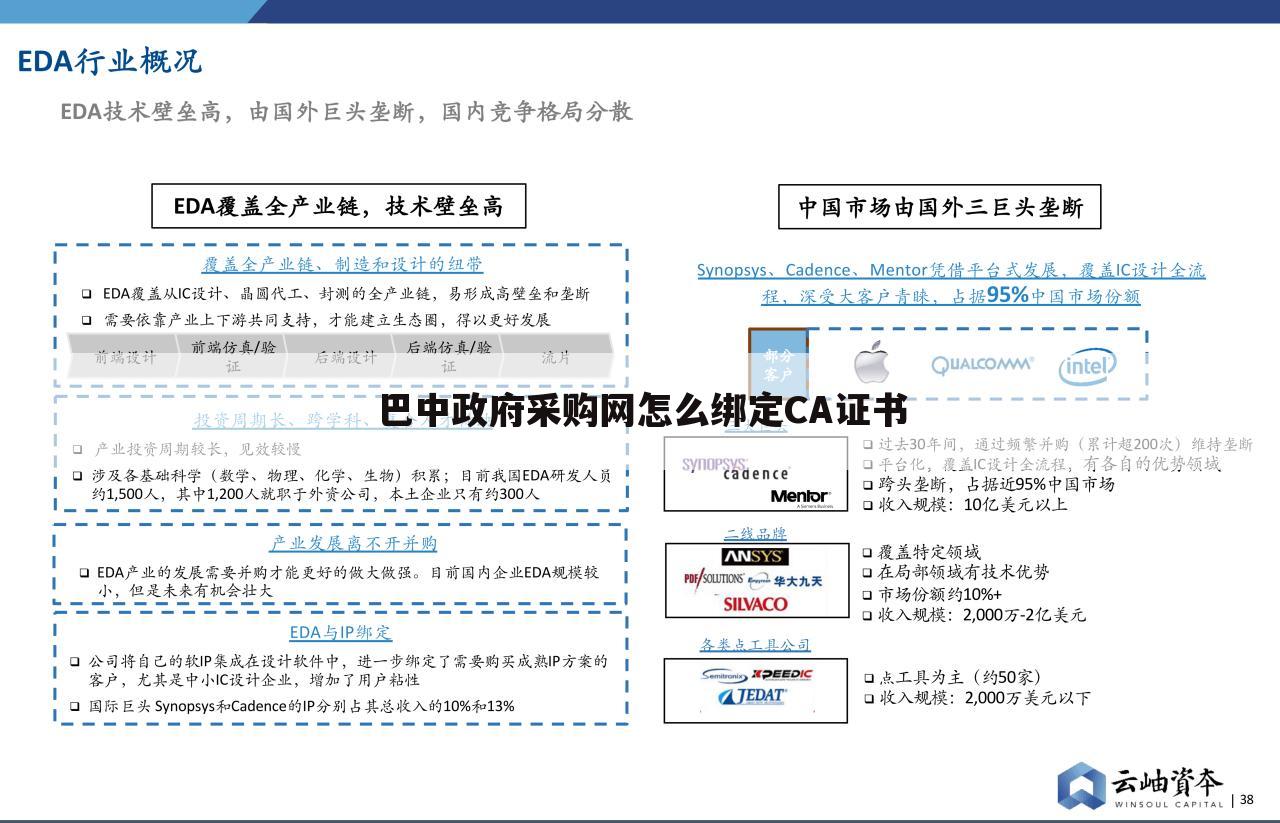Click the Qualcomm logo
Image resolution: width=1280 pixels, height=823 pixels.
pos(982,365)
